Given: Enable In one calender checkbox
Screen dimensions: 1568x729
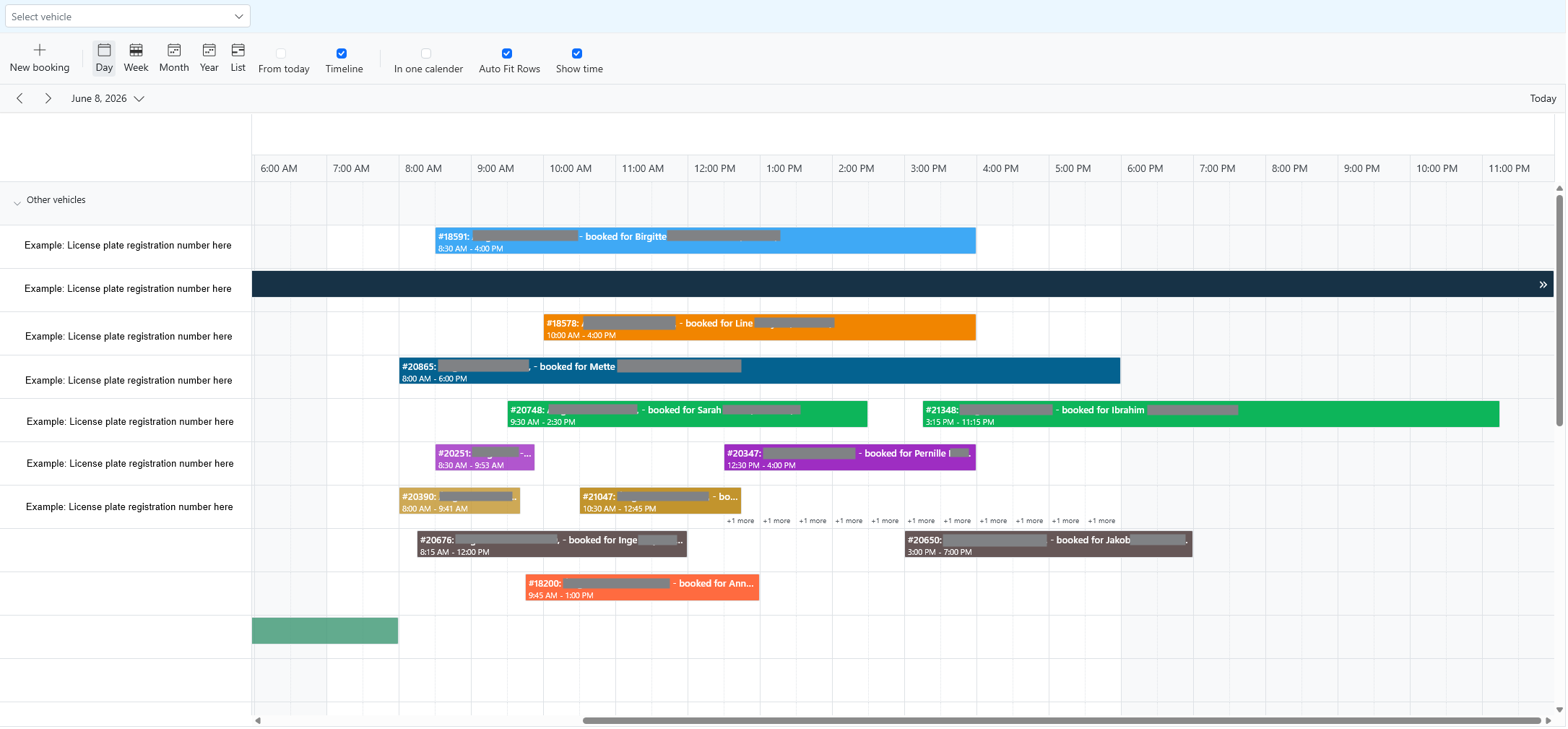Looking at the screenshot, I should 426,53.
